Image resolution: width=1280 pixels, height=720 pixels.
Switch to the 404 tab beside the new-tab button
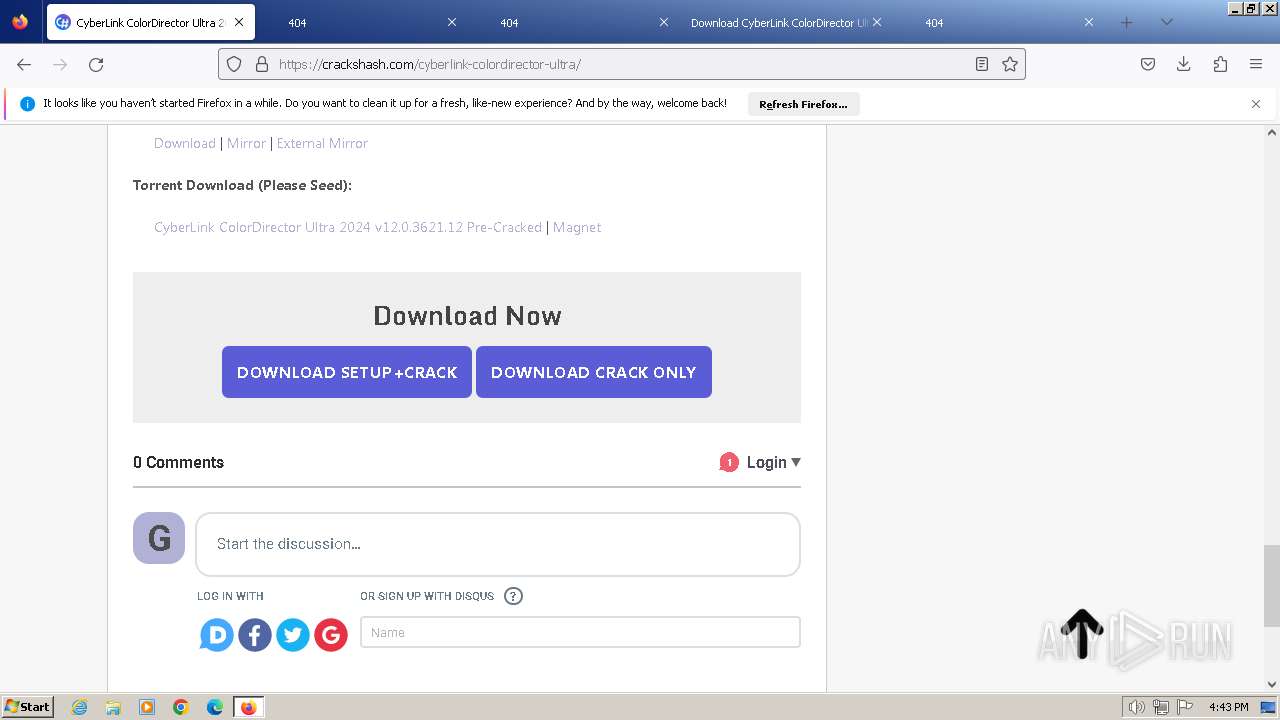click(997, 22)
